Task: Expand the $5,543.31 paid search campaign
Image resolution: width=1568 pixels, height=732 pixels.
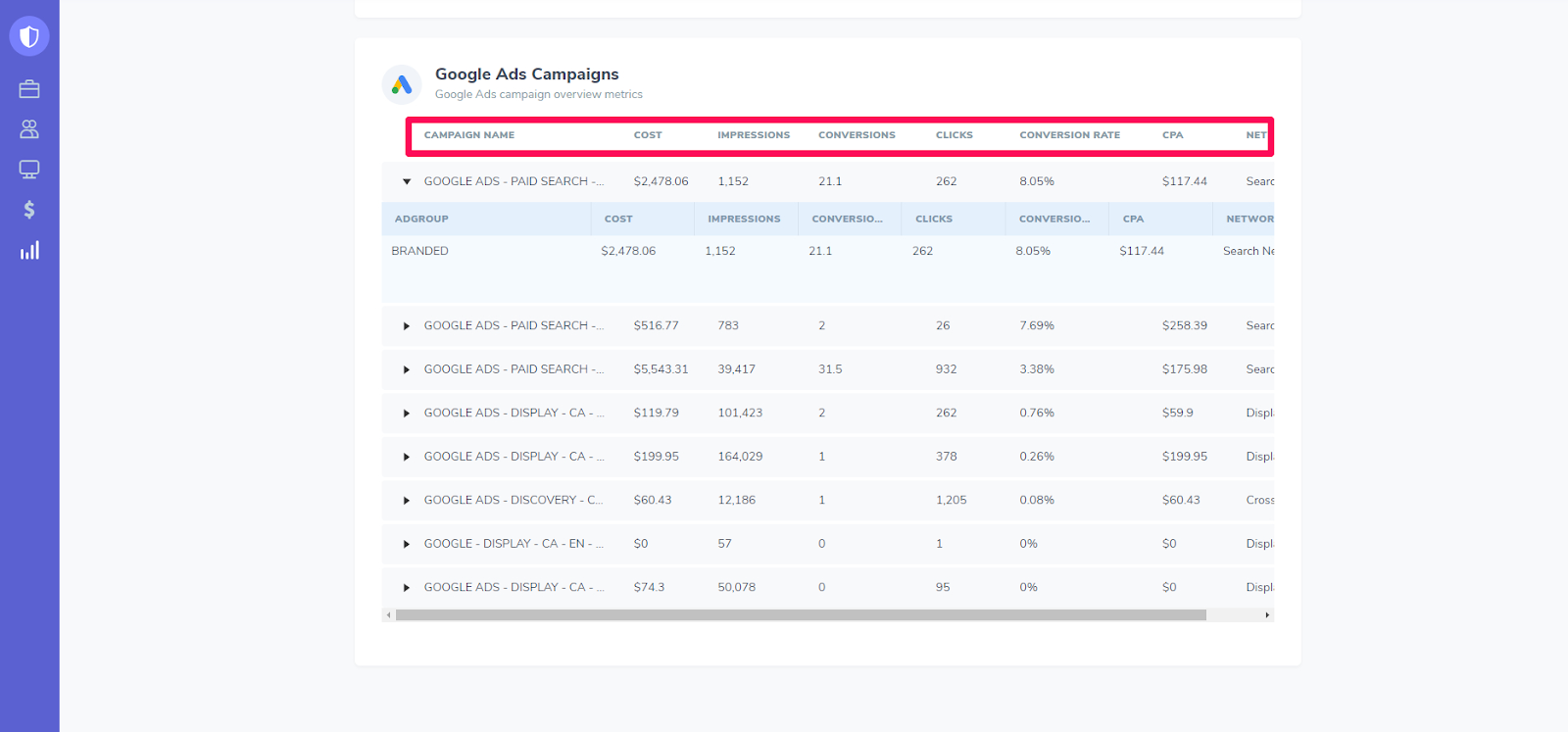Action: (407, 369)
